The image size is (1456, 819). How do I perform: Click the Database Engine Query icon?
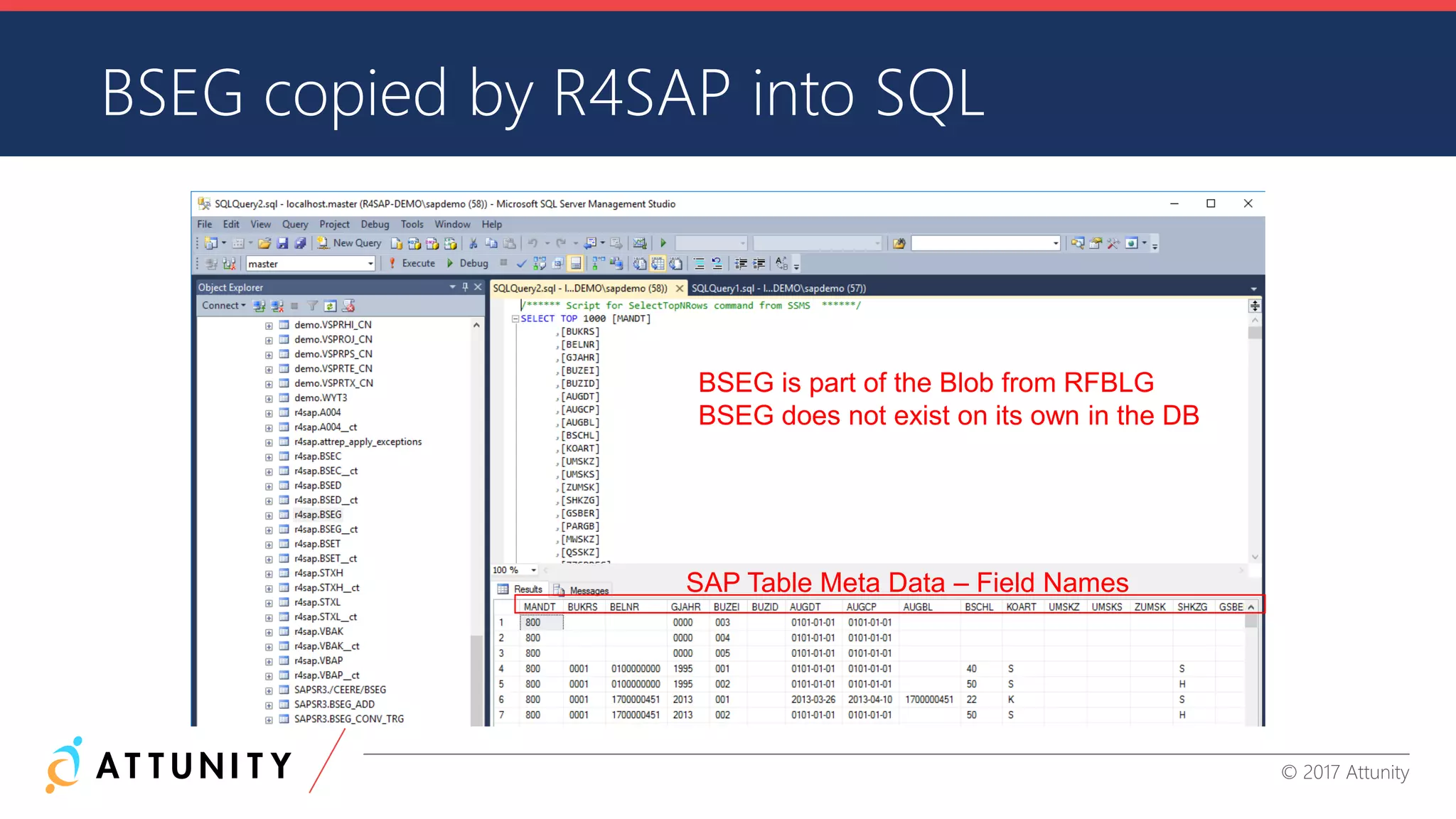[x=397, y=243]
